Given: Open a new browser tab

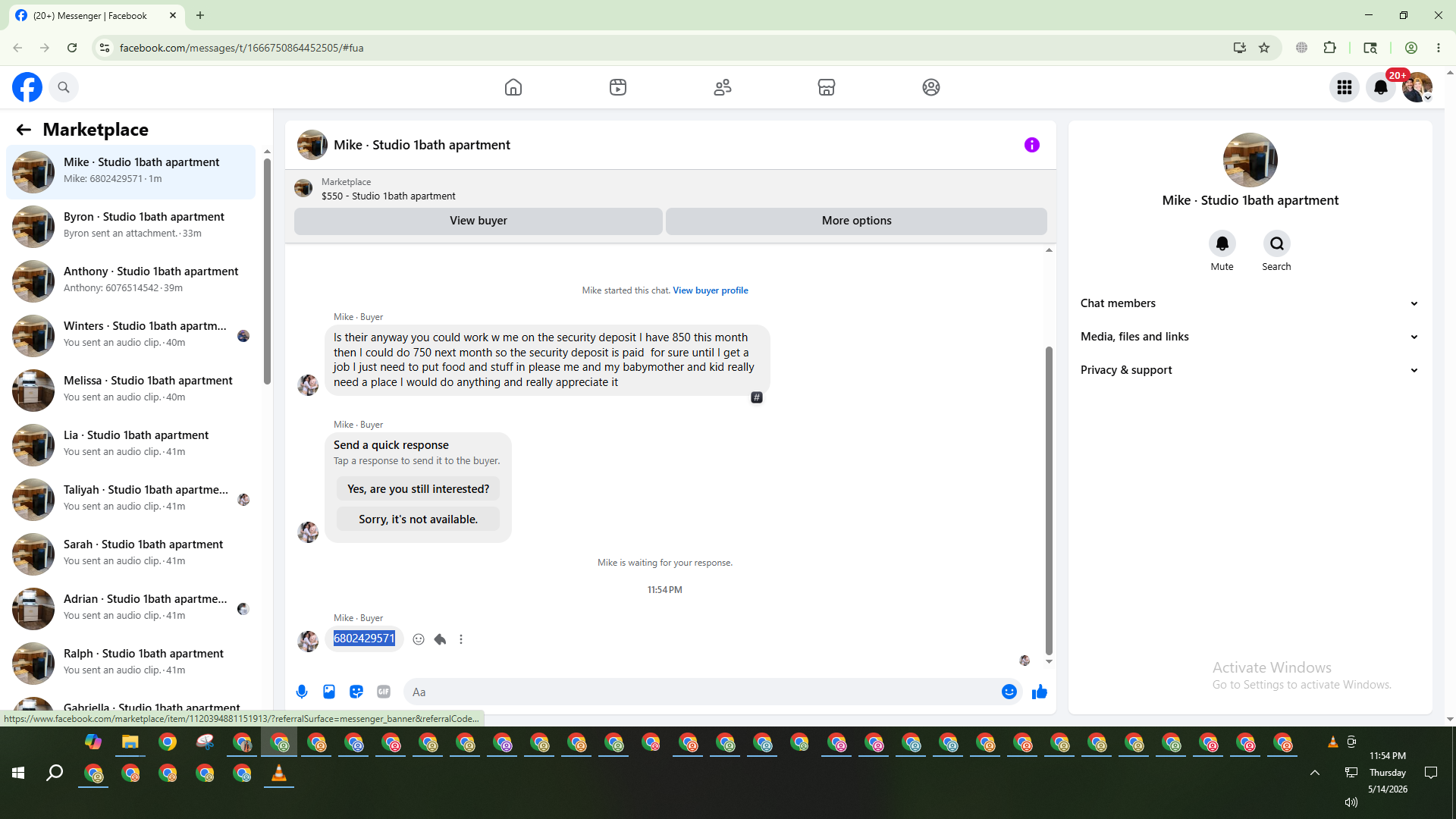Looking at the screenshot, I should pyautogui.click(x=200, y=15).
